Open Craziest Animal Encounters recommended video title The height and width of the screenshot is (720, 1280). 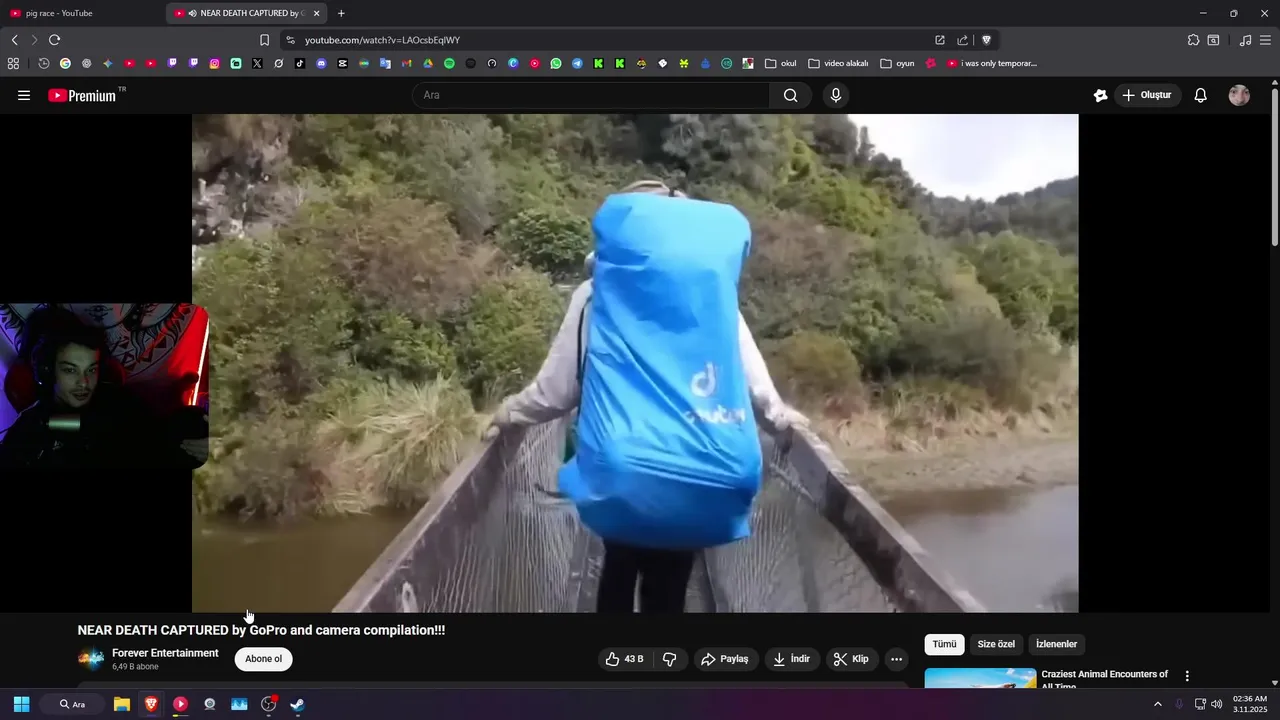(x=1105, y=680)
